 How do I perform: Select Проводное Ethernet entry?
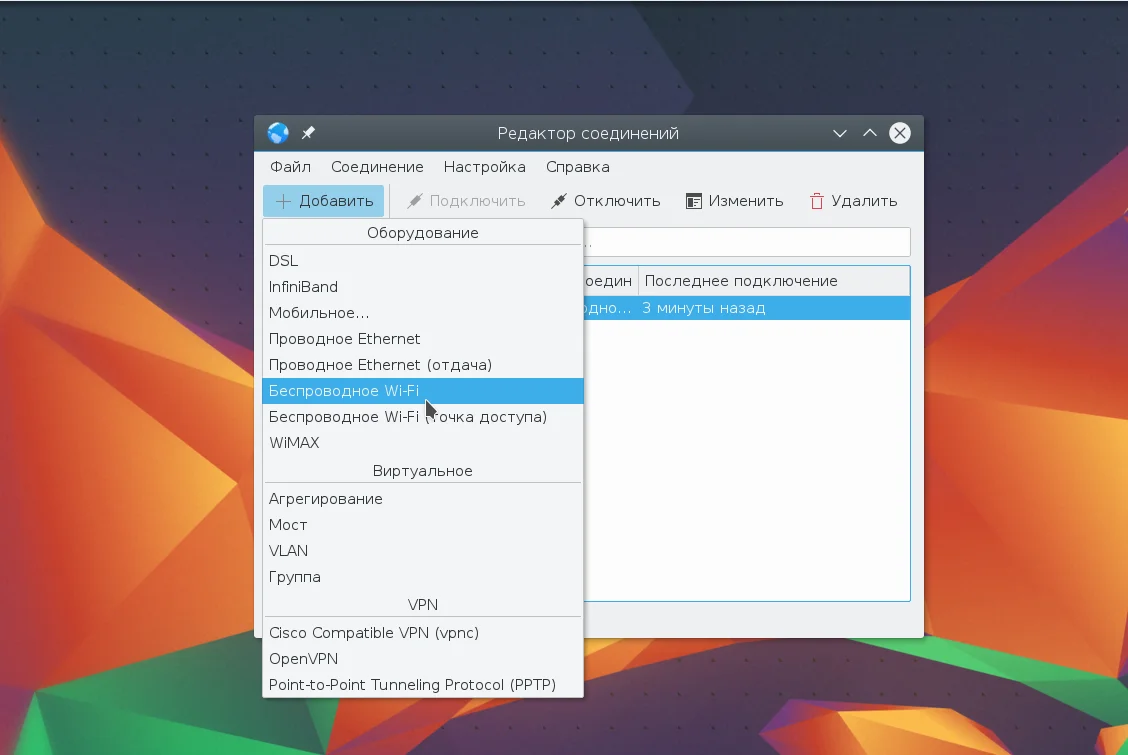click(x=423, y=339)
